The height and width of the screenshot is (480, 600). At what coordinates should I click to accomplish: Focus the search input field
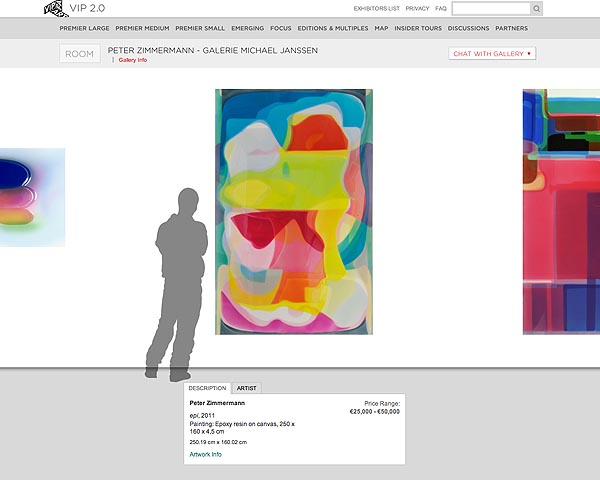[x=491, y=8]
